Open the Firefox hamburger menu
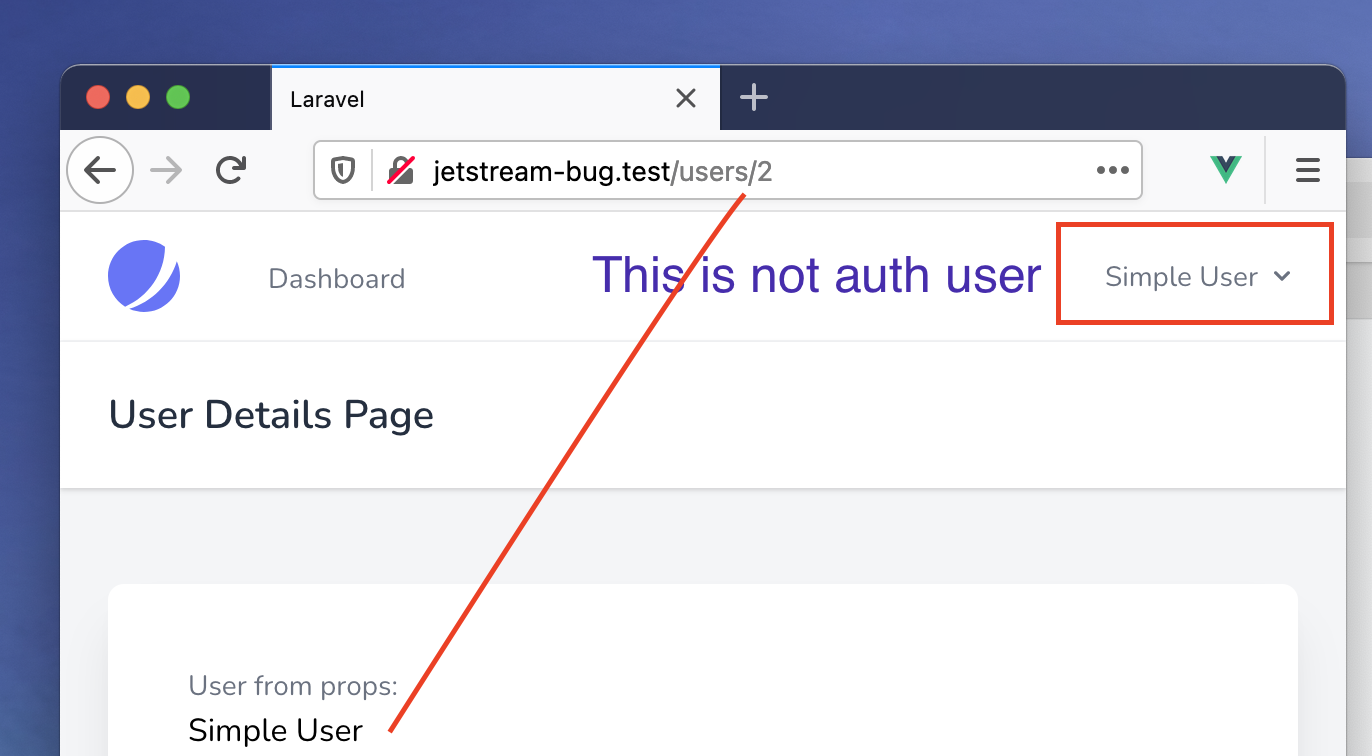This screenshot has width=1372, height=756. 1307,170
